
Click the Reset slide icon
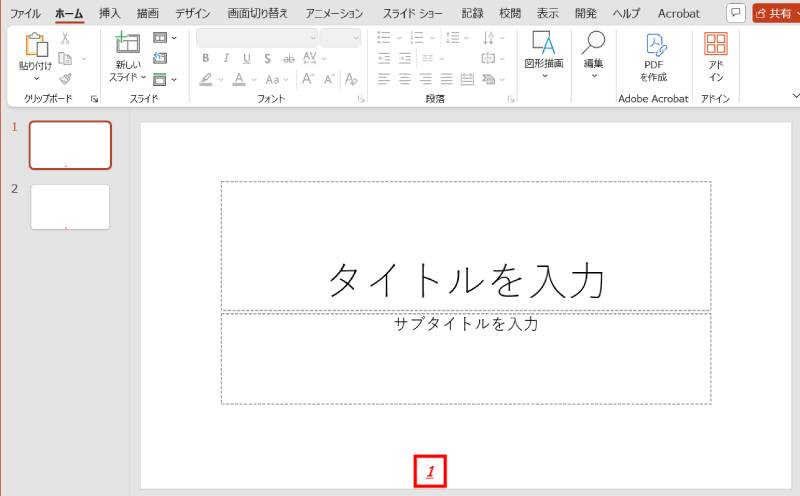click(160, 58)
